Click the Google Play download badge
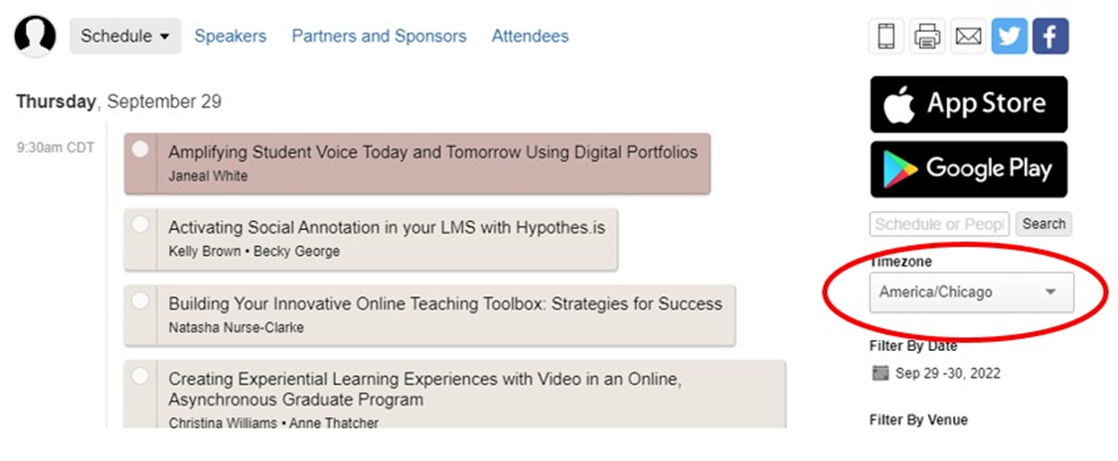1118x461 pixels. tap(968, 169)
